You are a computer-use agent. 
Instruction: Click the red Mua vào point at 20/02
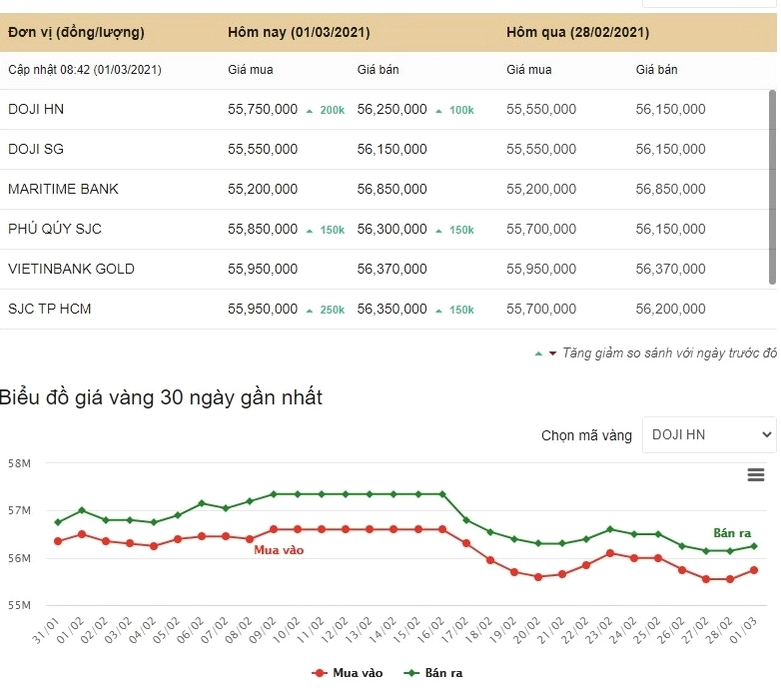pos(538,577)
